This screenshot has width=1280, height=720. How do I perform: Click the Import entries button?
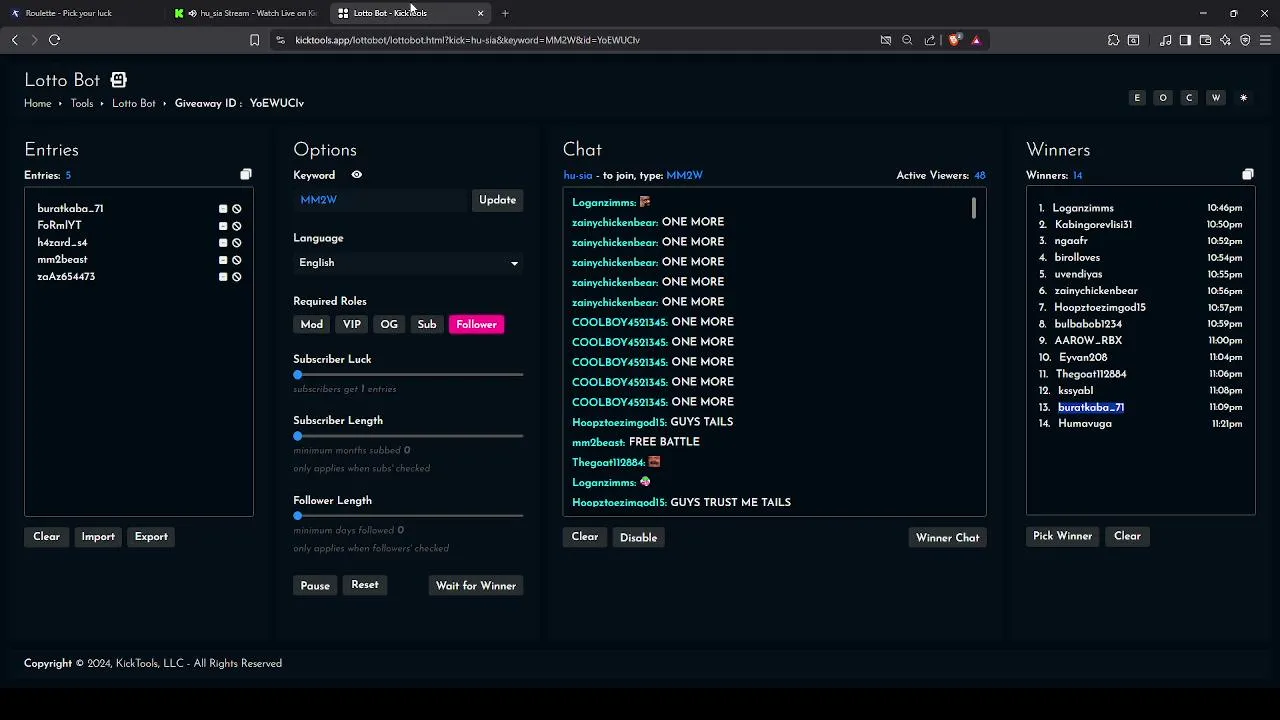tap(98, 537)
